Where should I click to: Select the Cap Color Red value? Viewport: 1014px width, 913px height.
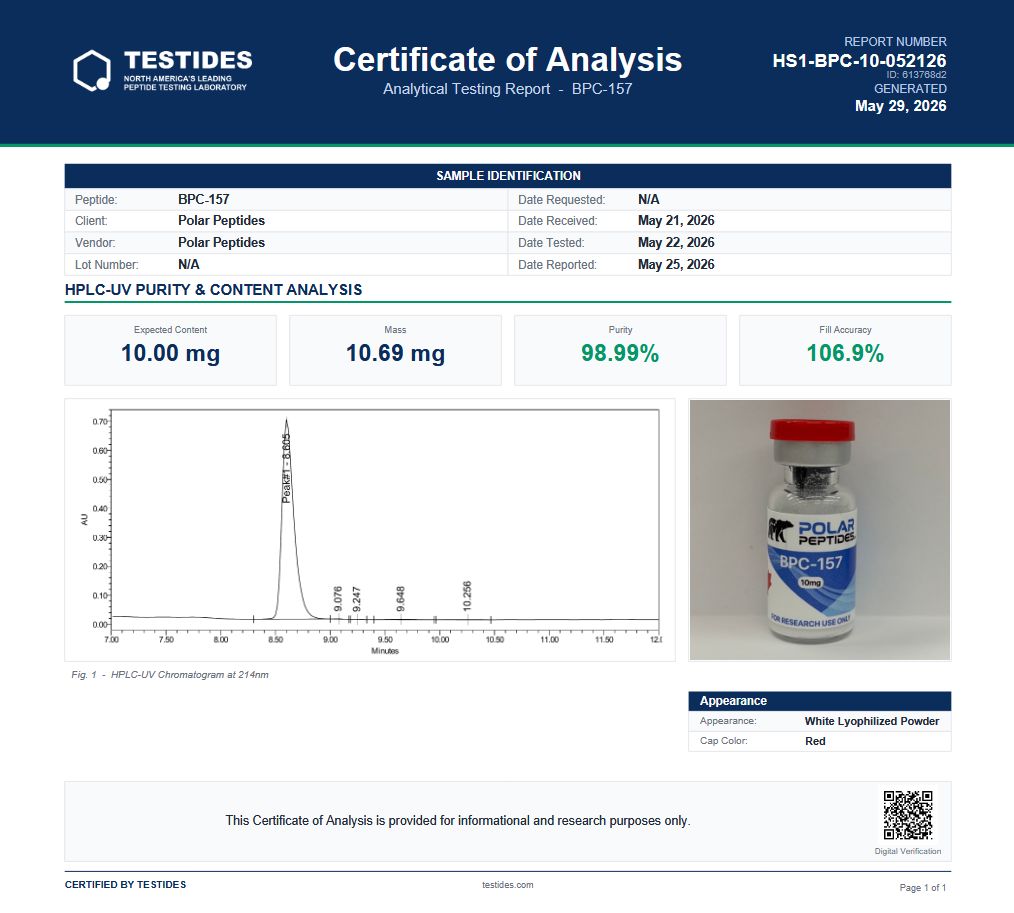[815, 741]
